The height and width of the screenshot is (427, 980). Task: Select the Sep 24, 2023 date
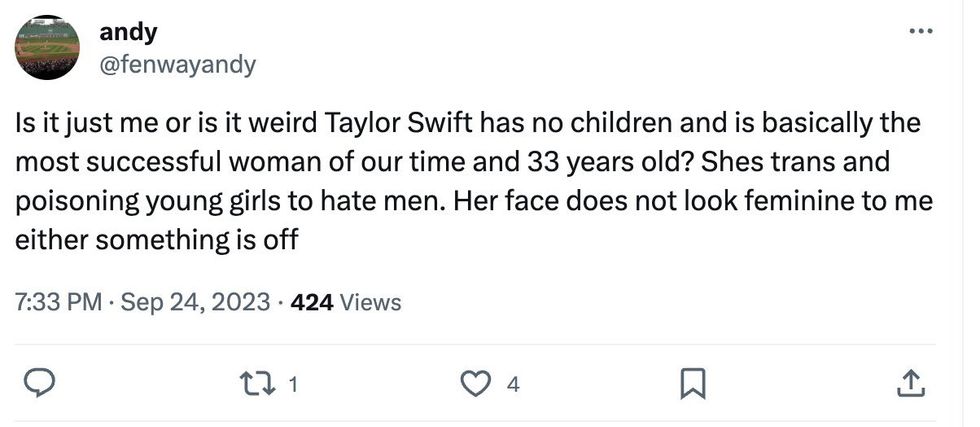point(195,302)
